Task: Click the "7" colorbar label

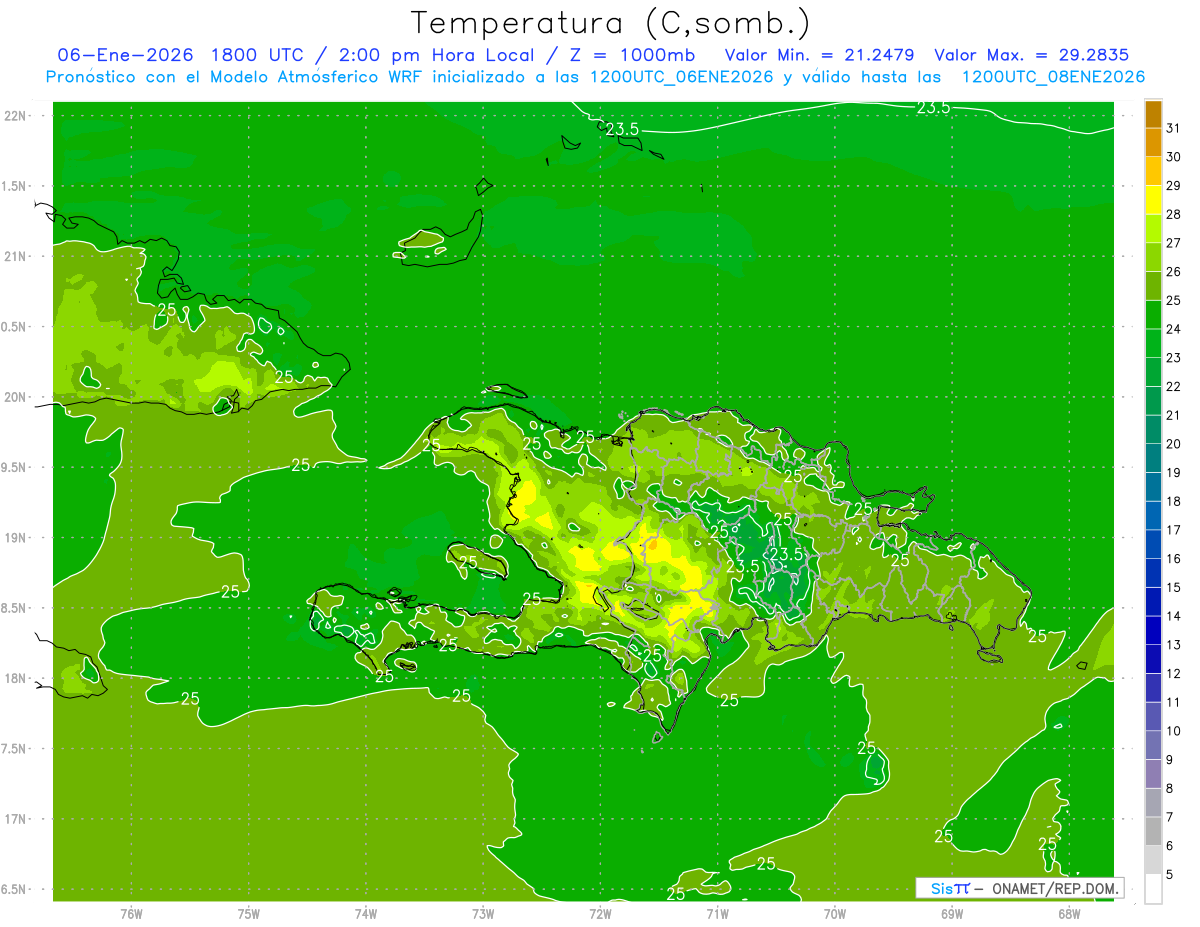Action: (x=1169, y=817)
